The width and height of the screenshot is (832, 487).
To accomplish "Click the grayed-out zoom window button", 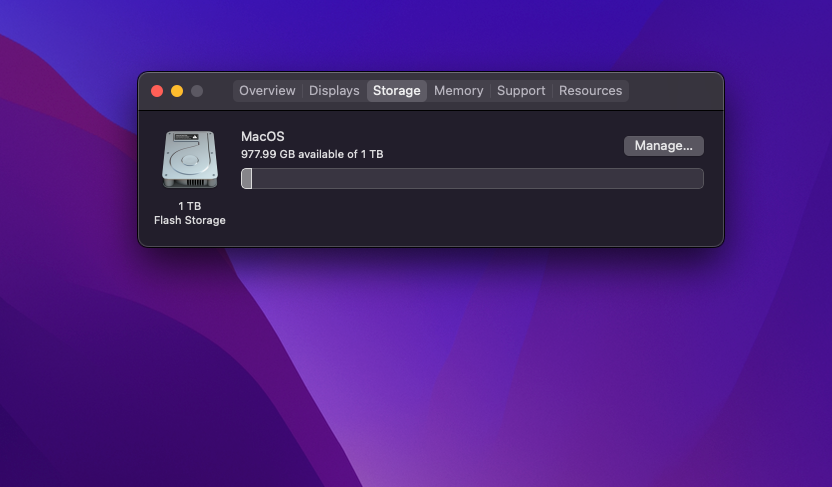I will click(197, 91).
